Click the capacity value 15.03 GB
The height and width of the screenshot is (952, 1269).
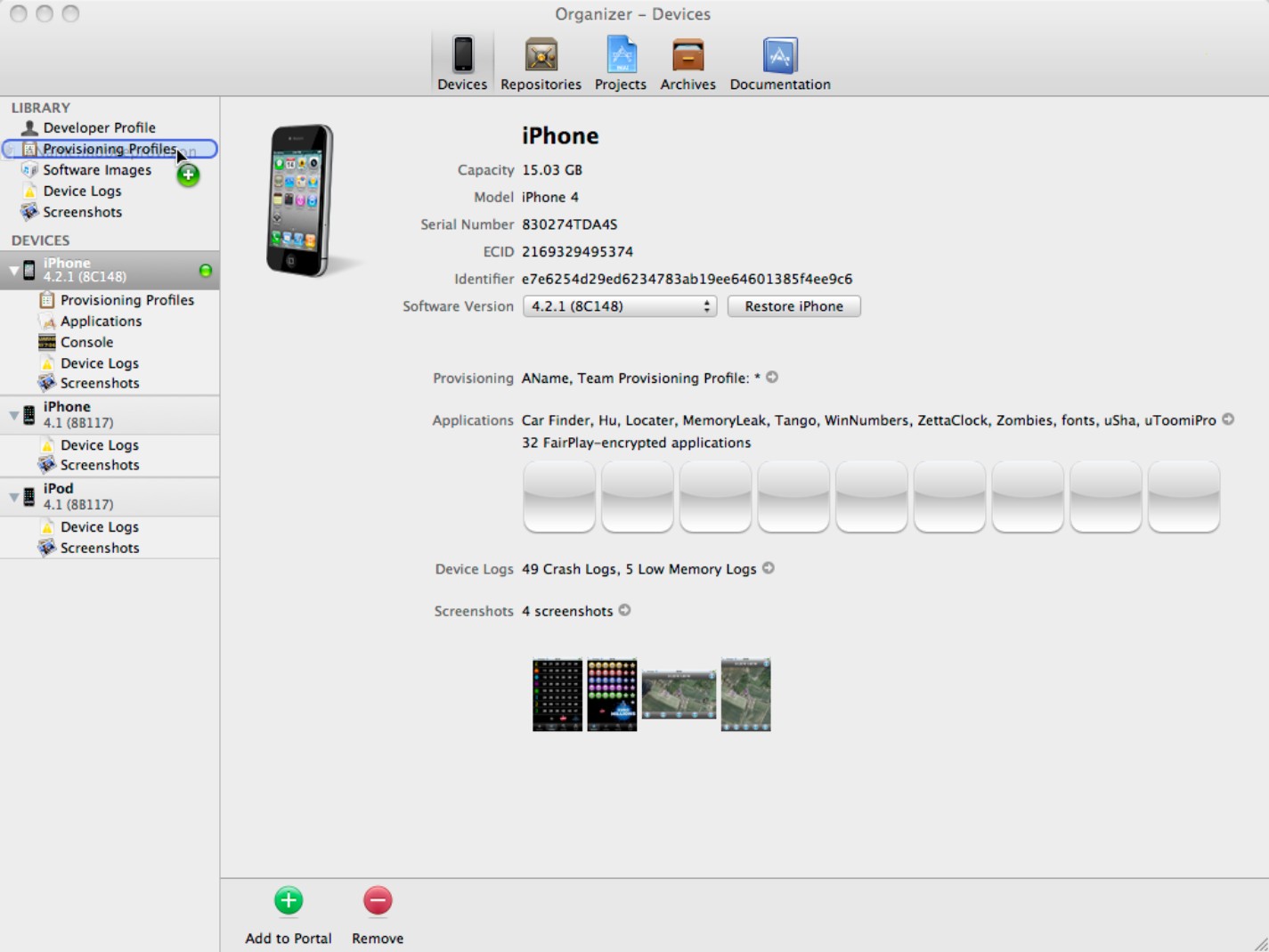pyautogui.click(x=552, y=170)
